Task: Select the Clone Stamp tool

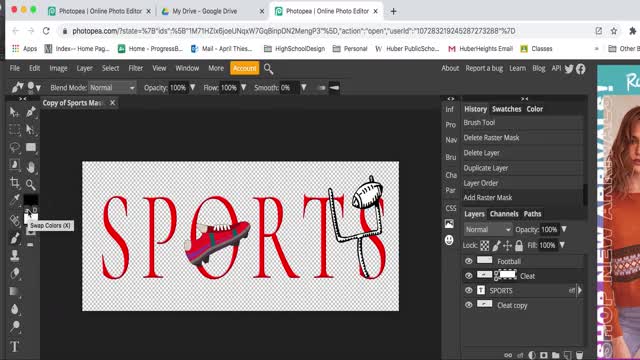Action: click(15, 256)
